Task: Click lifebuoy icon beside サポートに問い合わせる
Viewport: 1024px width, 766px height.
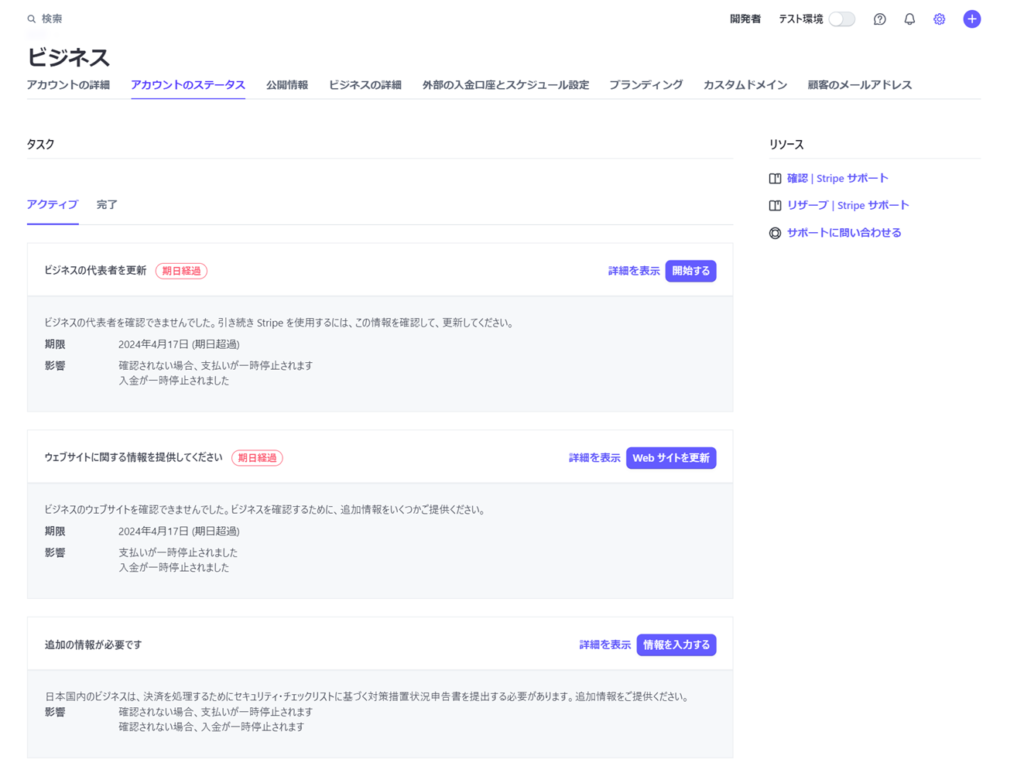Action: tap(775, 233)
